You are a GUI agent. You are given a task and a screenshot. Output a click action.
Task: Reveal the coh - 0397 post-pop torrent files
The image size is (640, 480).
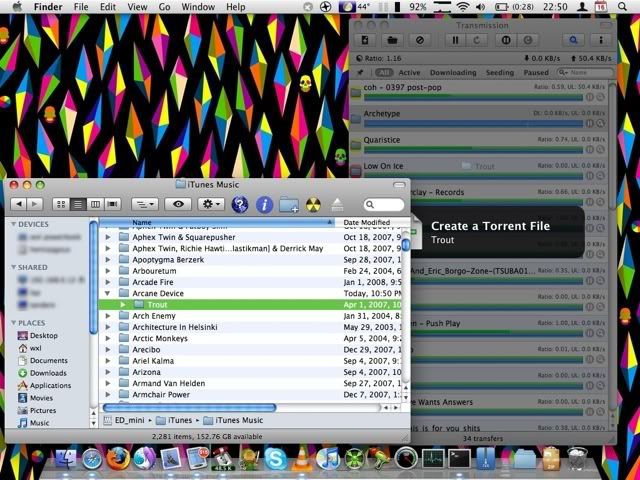pyautogui.click(x=600, y=98)
